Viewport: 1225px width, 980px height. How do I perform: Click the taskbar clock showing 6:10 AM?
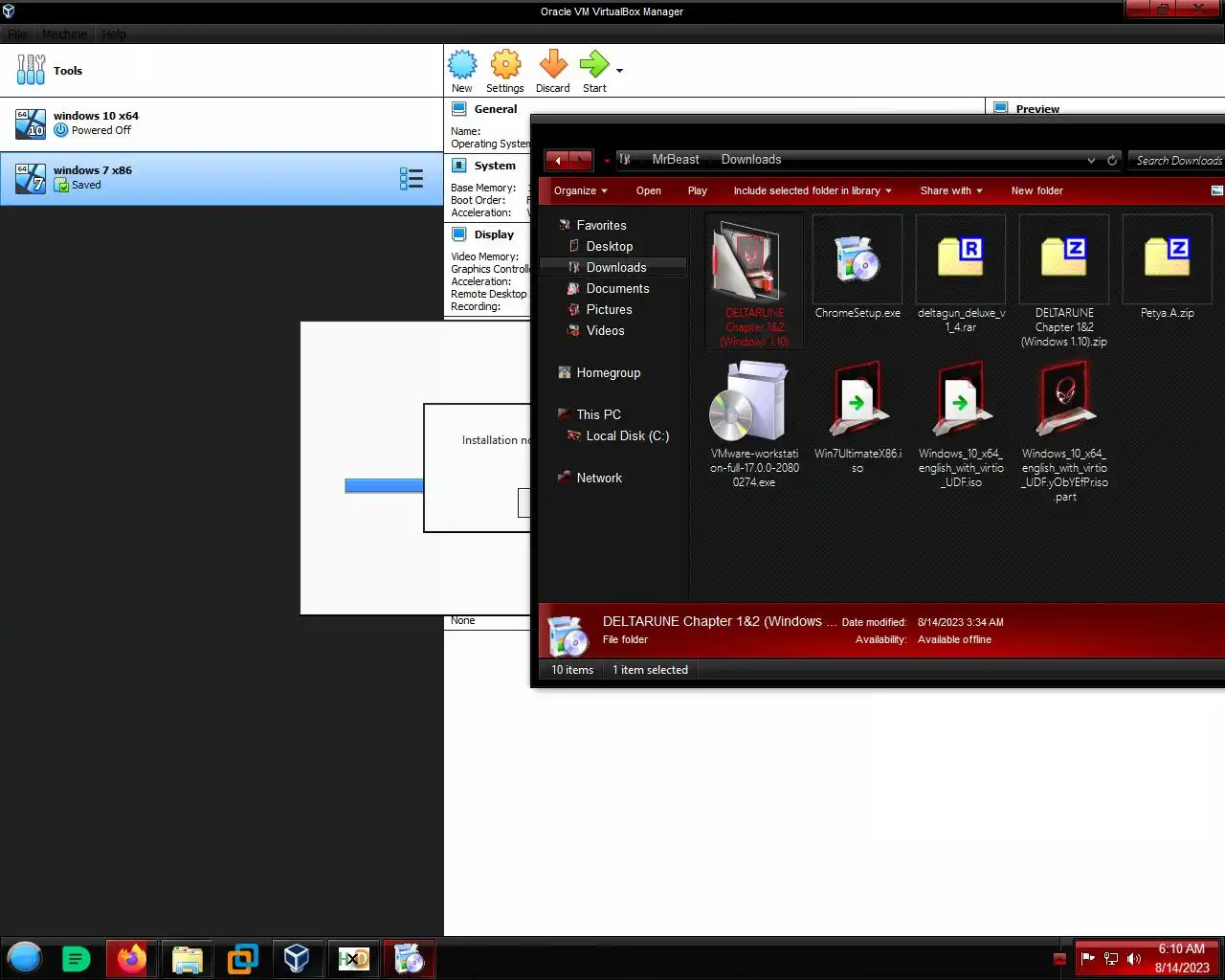pyautogui.click(x=1182, y=958)
